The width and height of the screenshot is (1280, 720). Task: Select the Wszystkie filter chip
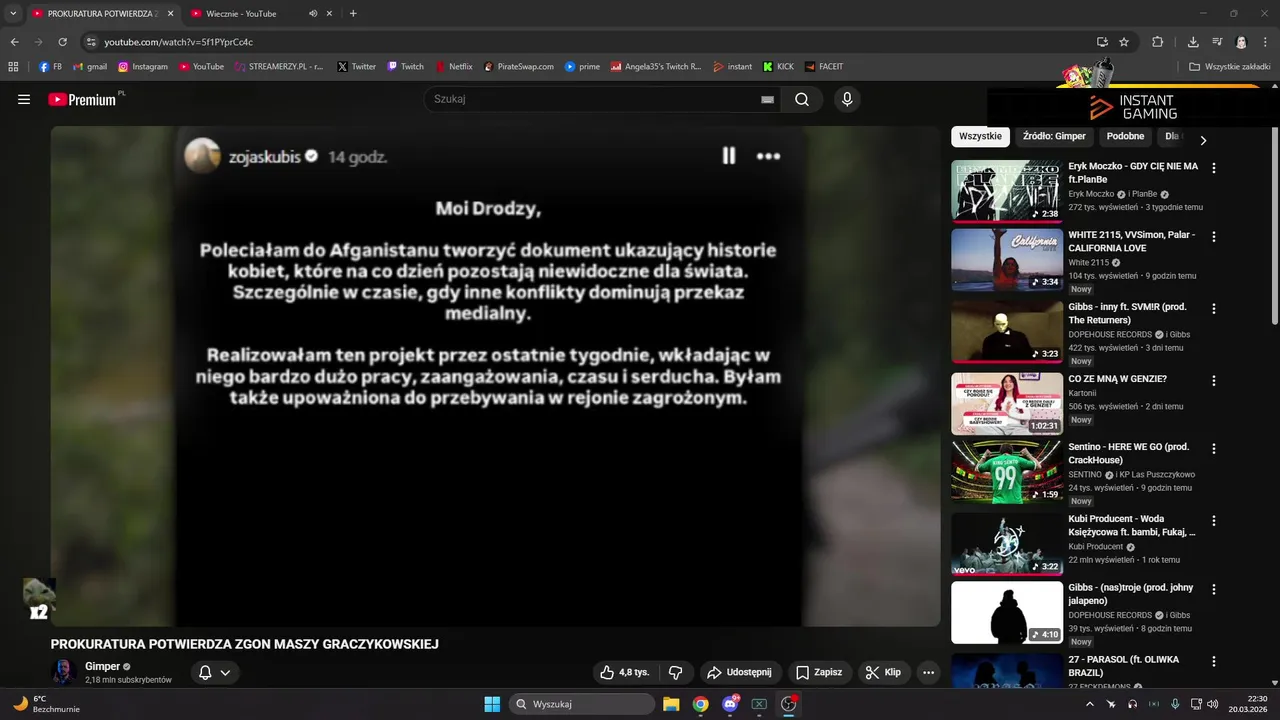coord(980,136)
